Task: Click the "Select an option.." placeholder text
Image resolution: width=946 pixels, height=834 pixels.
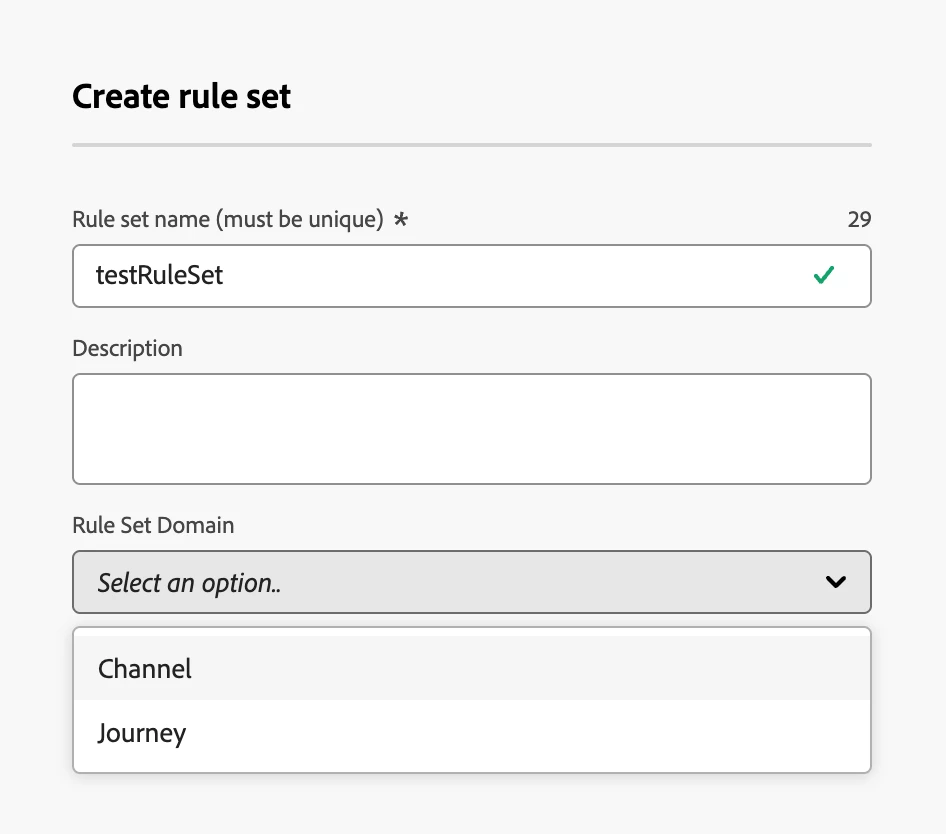Action: 189,582
